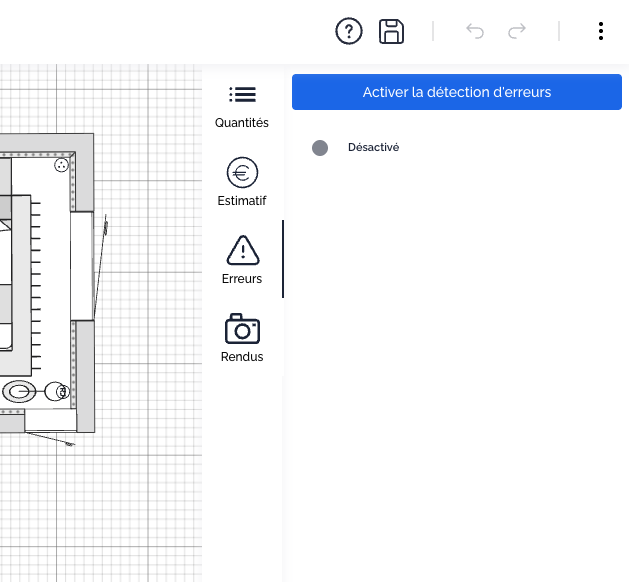Undo the last action
Screen dimensions: 629x582
(x=475, y=31)
